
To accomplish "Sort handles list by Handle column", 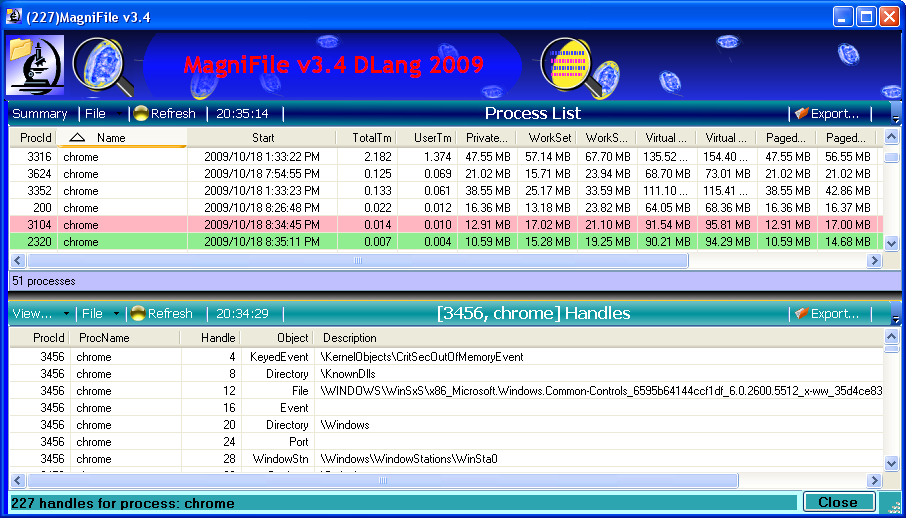I will [211, 338].
